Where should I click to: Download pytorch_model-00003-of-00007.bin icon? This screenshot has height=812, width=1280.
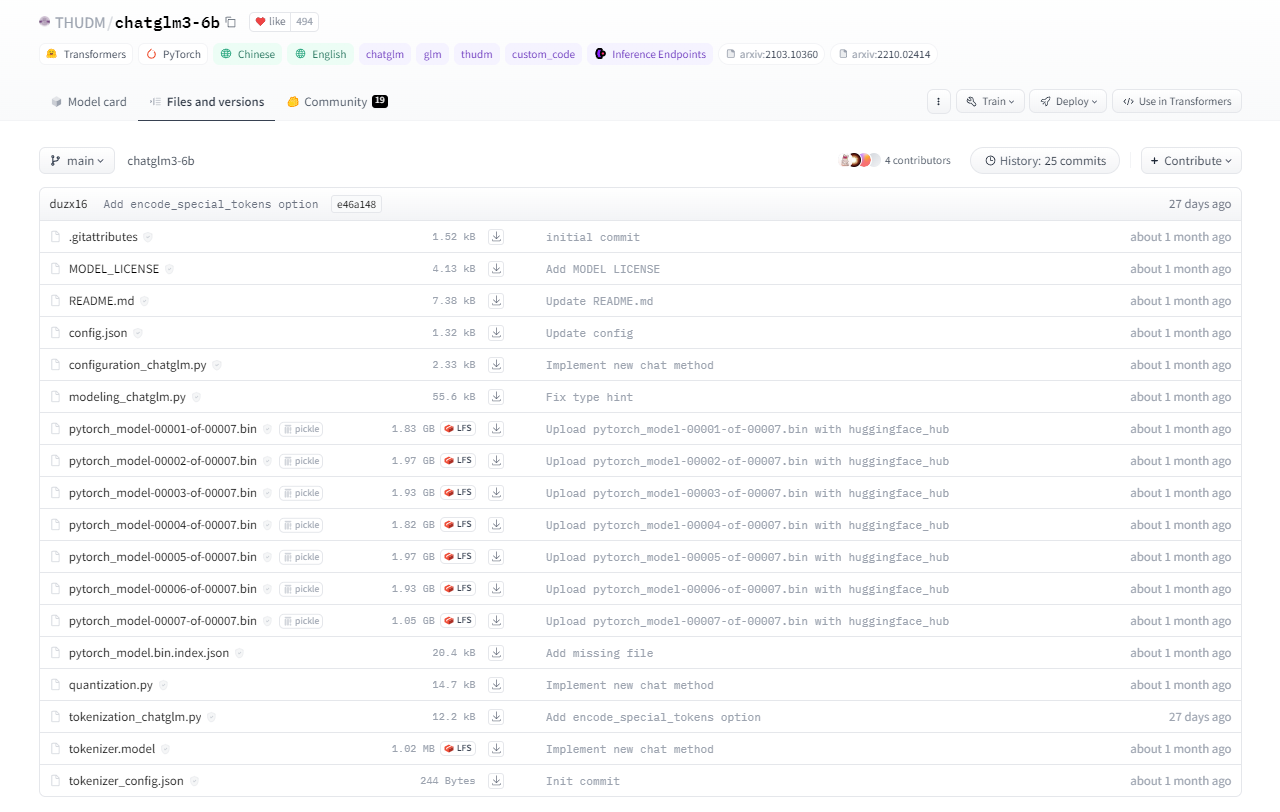[x=496, y=493]
